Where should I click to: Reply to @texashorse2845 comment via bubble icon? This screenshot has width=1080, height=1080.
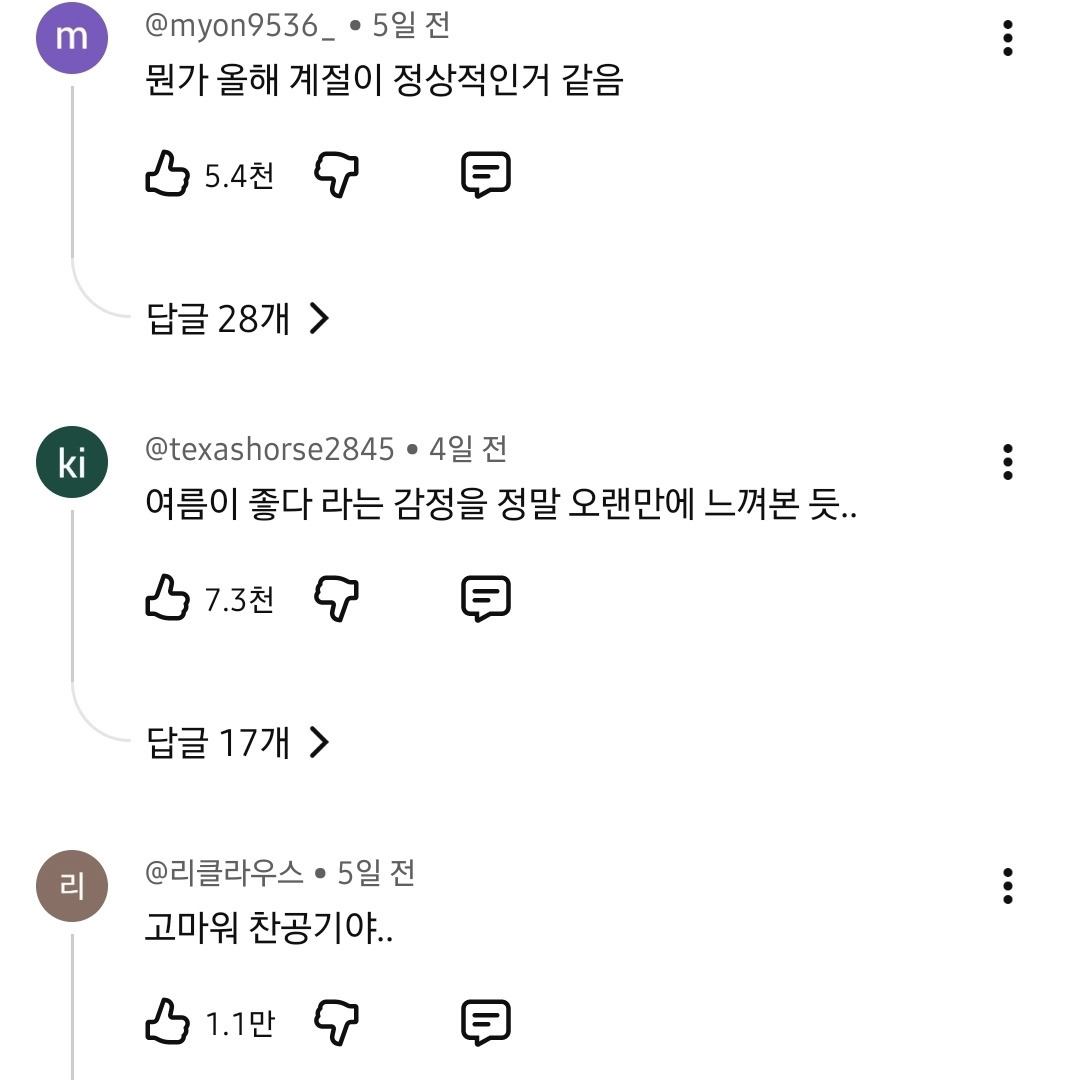point(486,599)
